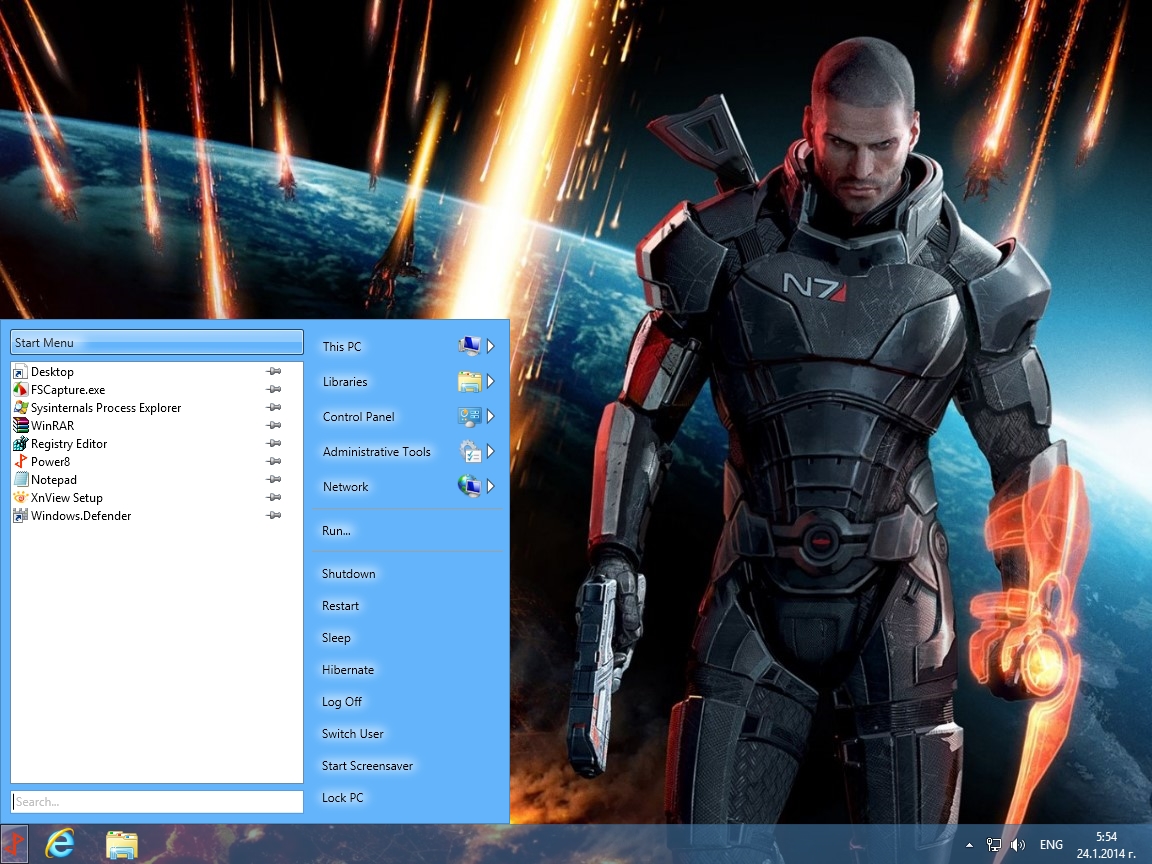Select Lock PC from the menu
Screen dimensions: 1152x864
[x=342, y=797]
